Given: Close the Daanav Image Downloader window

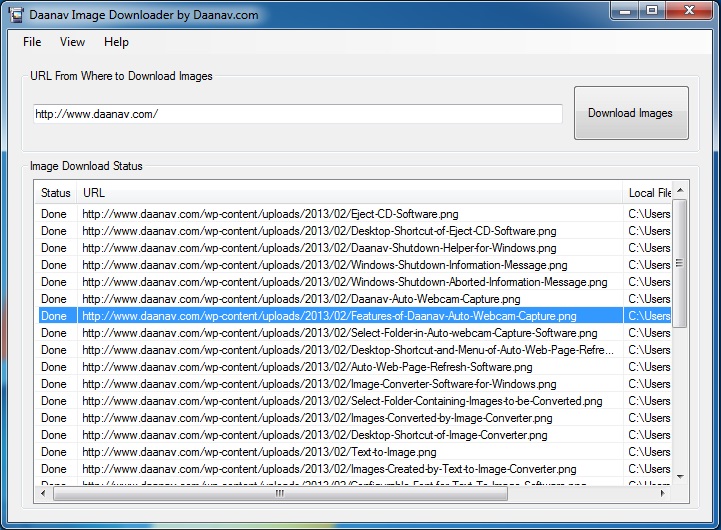Looking at the screenshot, I should point(689,11).
